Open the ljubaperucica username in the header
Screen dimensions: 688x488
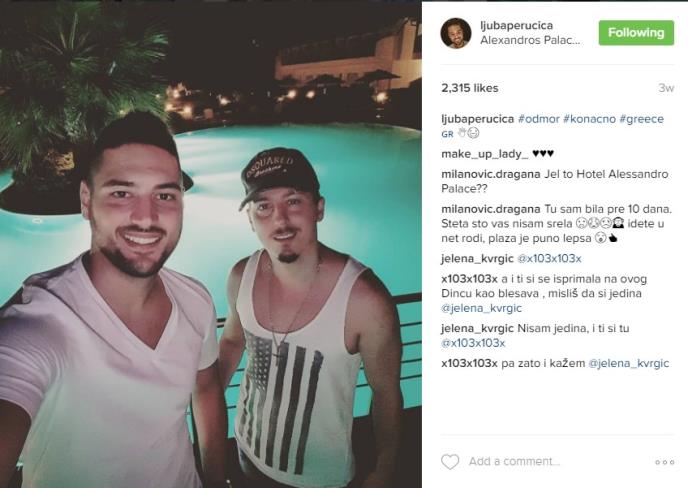click(x=516, y=25)
